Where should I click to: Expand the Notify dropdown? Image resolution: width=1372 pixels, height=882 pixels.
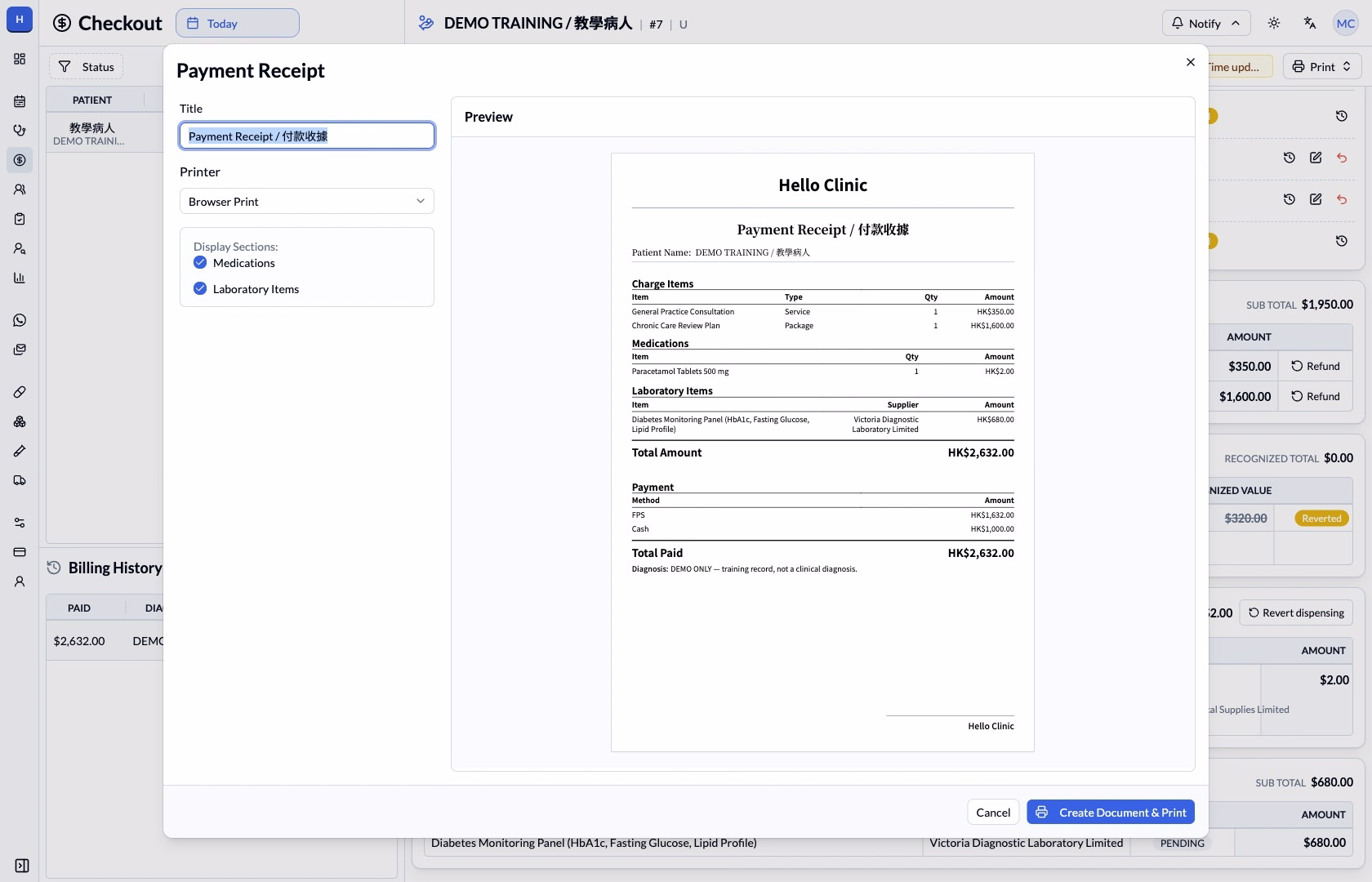[1206, 23]
